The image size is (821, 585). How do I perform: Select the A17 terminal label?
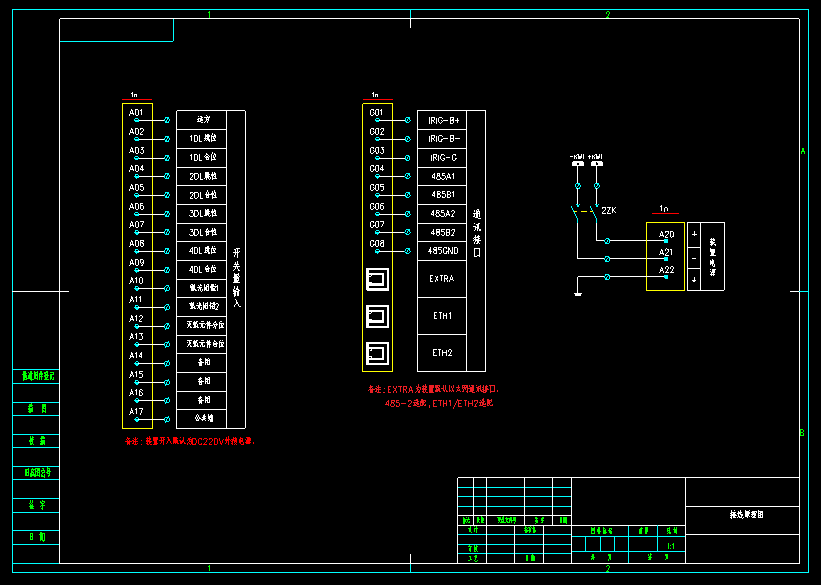point(136,411)
